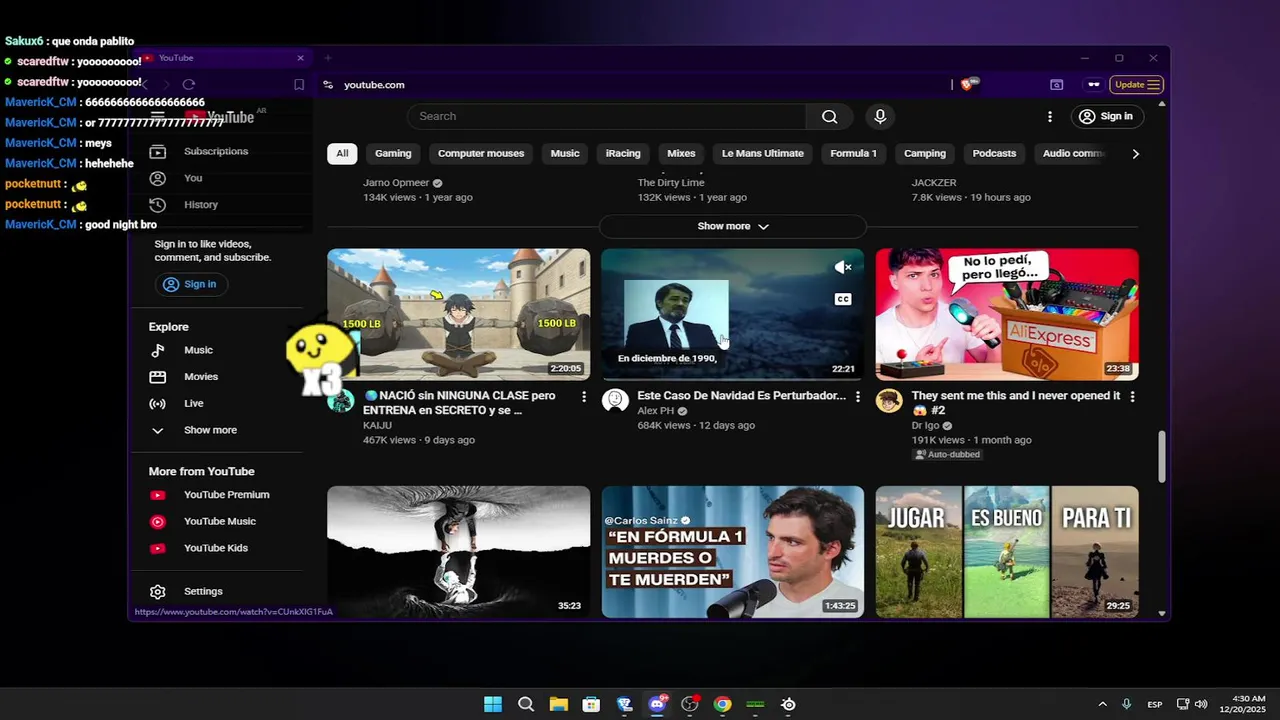
Task: Click the Dr Igo channel avatar
Action: click(x=889, y=401)
